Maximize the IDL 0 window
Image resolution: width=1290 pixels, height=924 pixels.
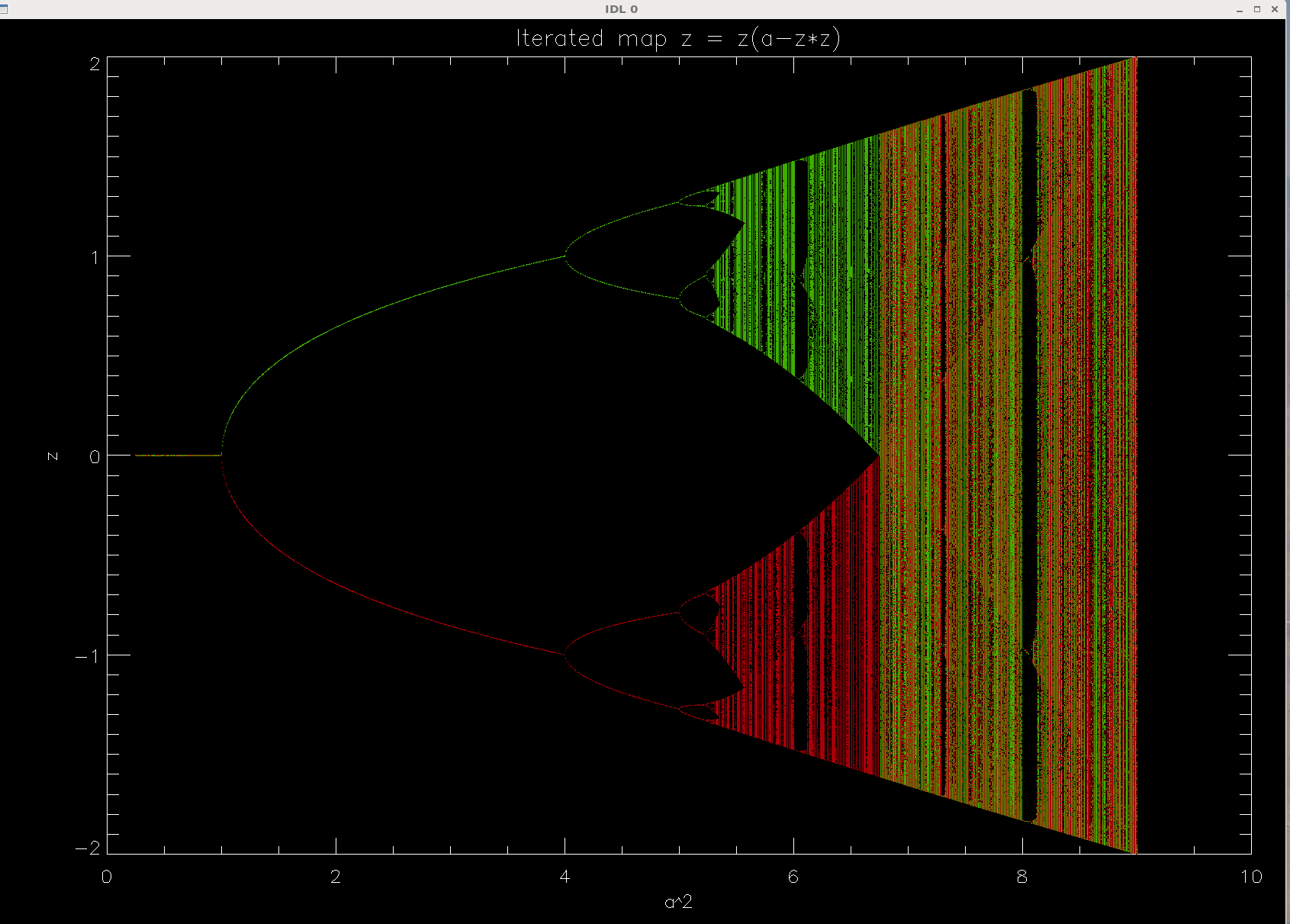(1257, 9)
